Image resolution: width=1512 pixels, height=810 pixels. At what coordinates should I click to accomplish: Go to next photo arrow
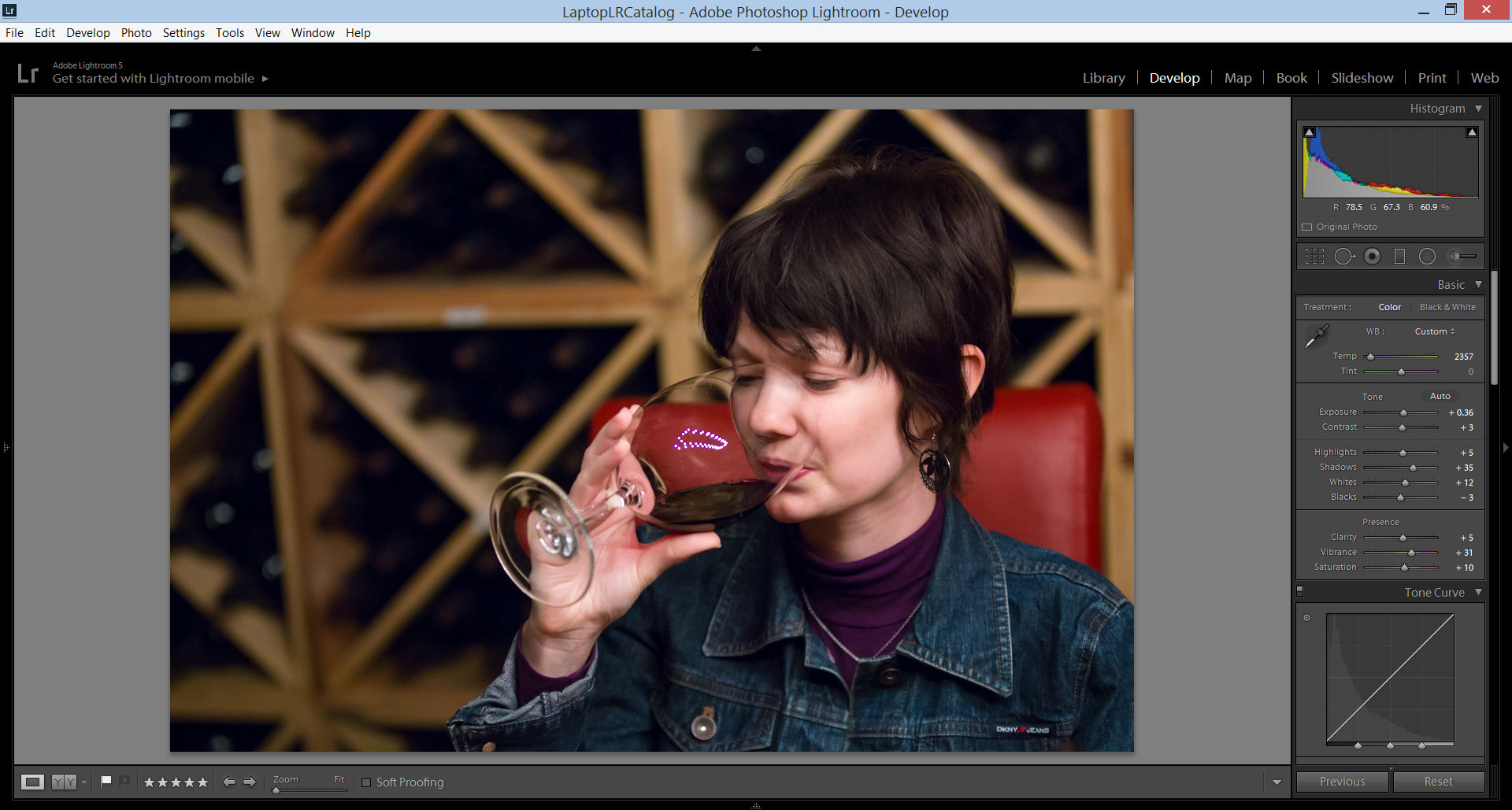coord(250,782)
